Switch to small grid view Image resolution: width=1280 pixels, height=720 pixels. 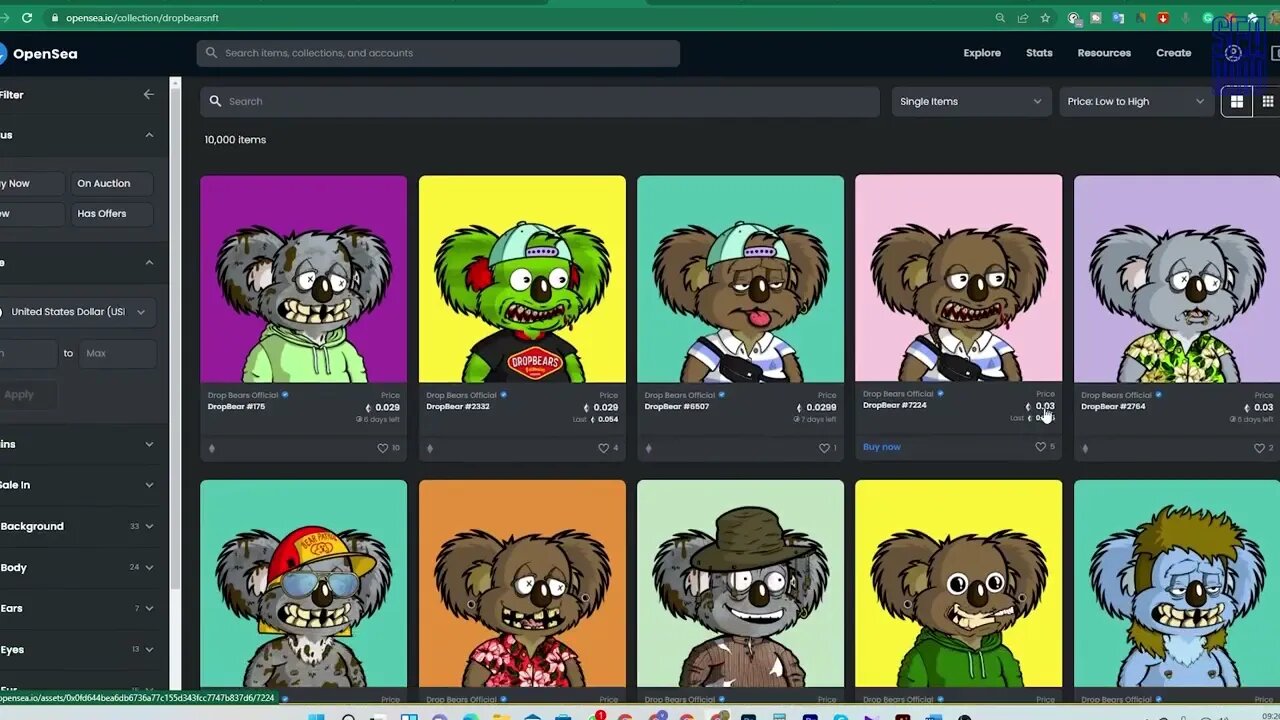tap(1267, 101)
